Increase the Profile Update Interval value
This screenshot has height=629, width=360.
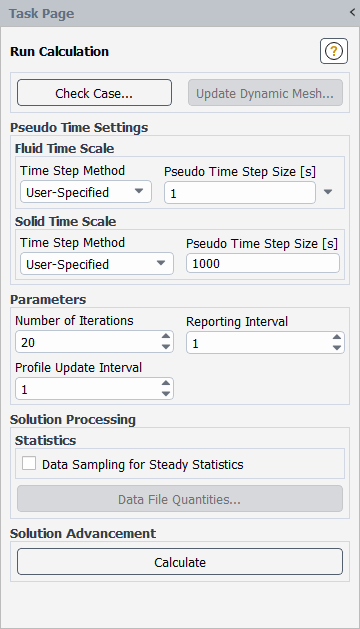click(x=166, y=383)
